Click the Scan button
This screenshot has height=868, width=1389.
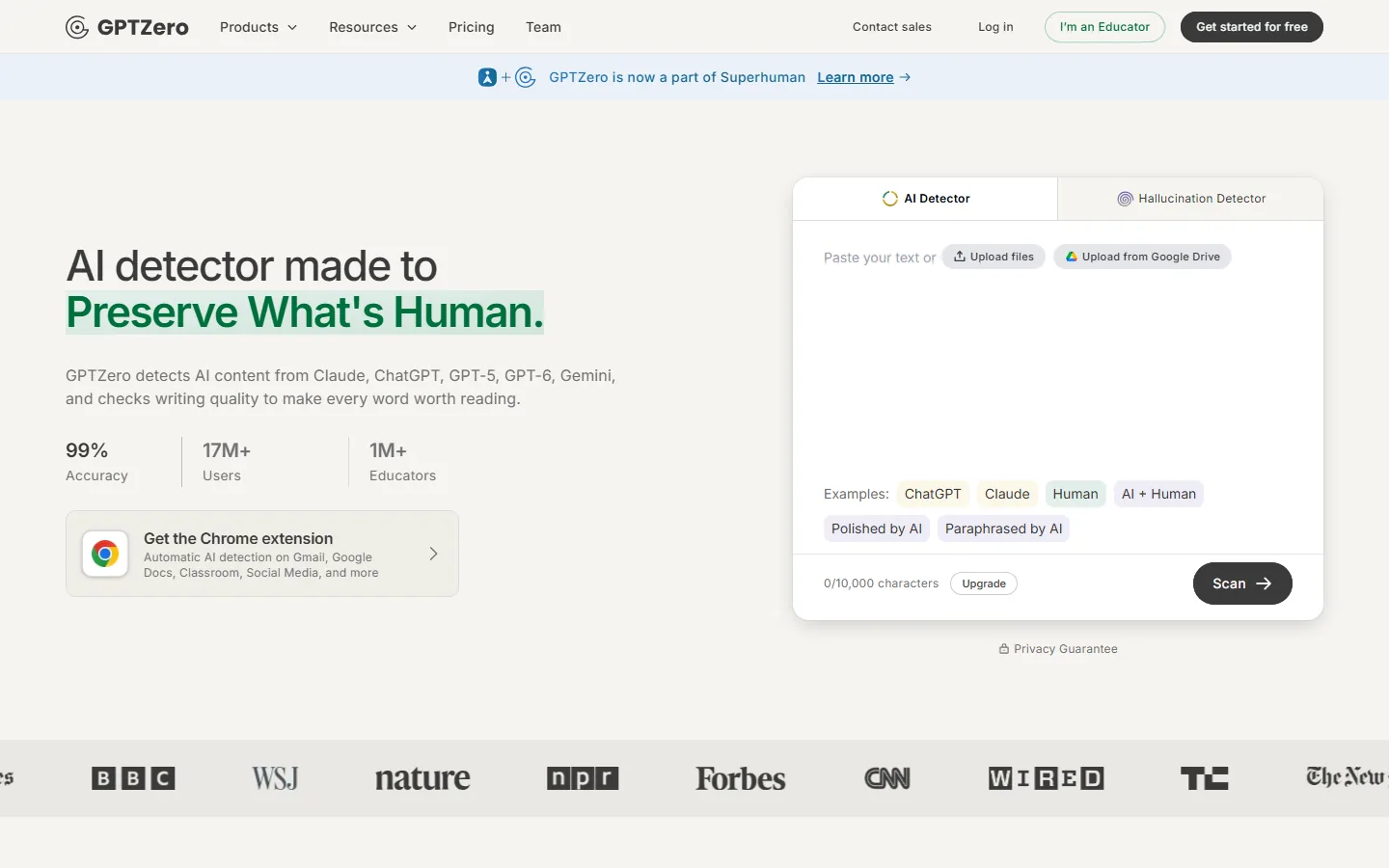point(1242,583)
